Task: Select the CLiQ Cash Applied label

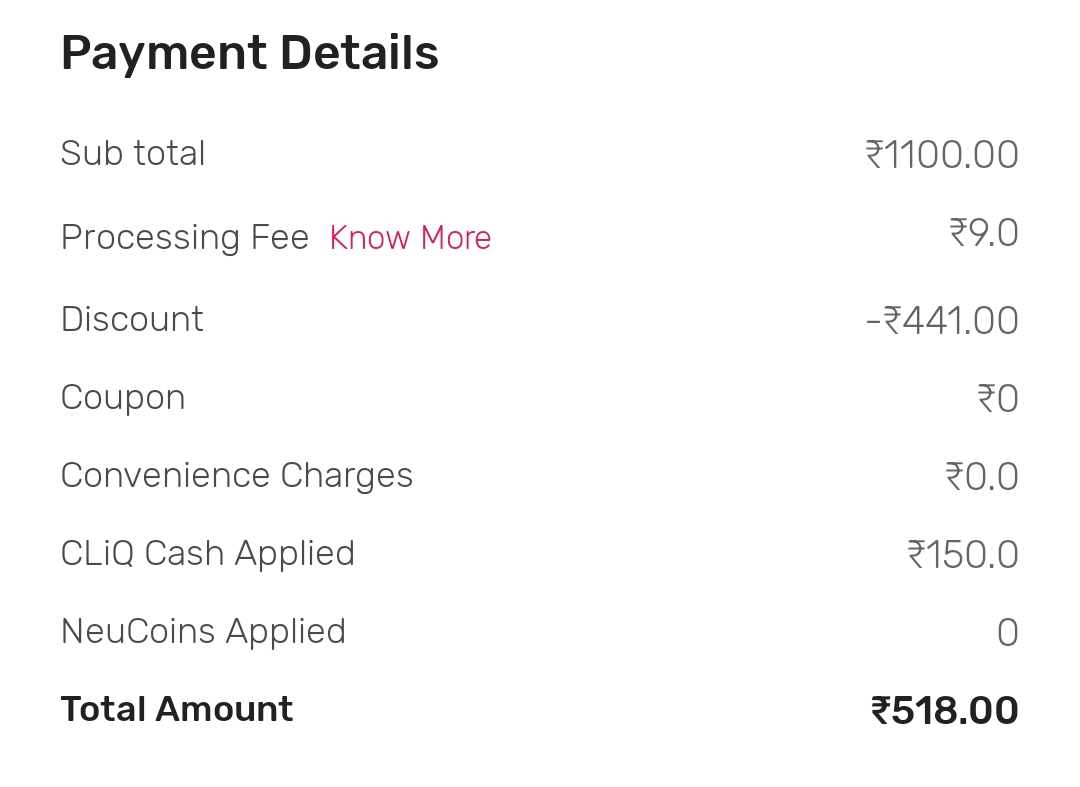Action: pos(208,554)
